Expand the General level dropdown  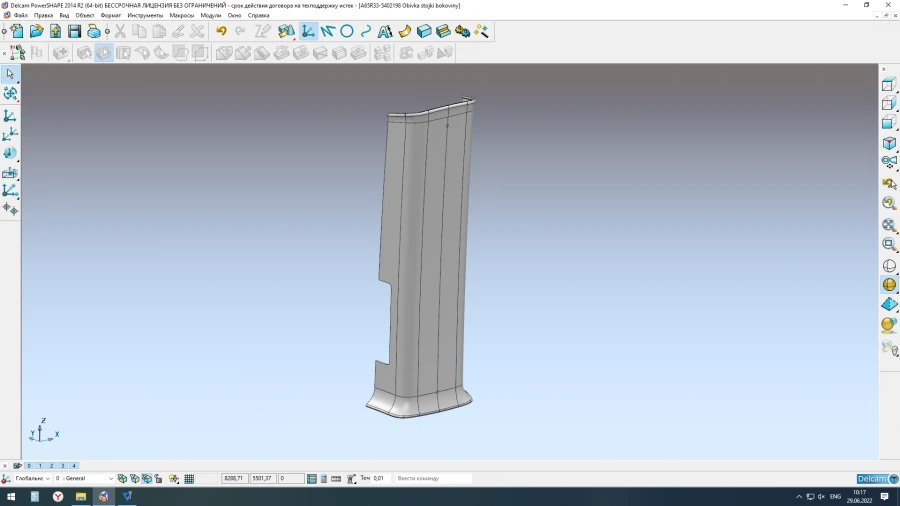coord(110,479)
